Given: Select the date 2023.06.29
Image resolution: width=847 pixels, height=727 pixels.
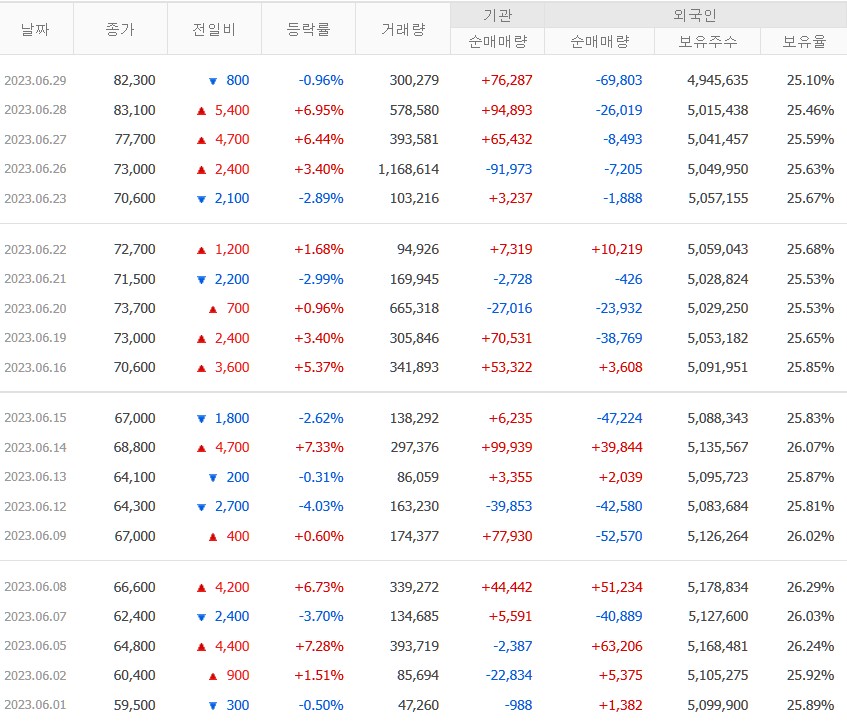Looking at the screenshot, I should [x=35, y=80].
